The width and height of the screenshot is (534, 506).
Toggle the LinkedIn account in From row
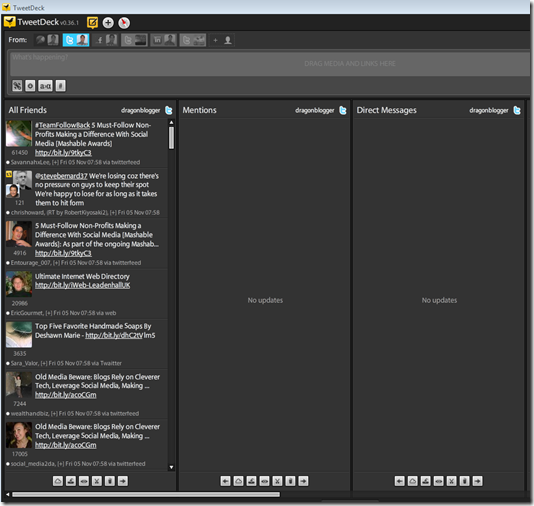164,40
